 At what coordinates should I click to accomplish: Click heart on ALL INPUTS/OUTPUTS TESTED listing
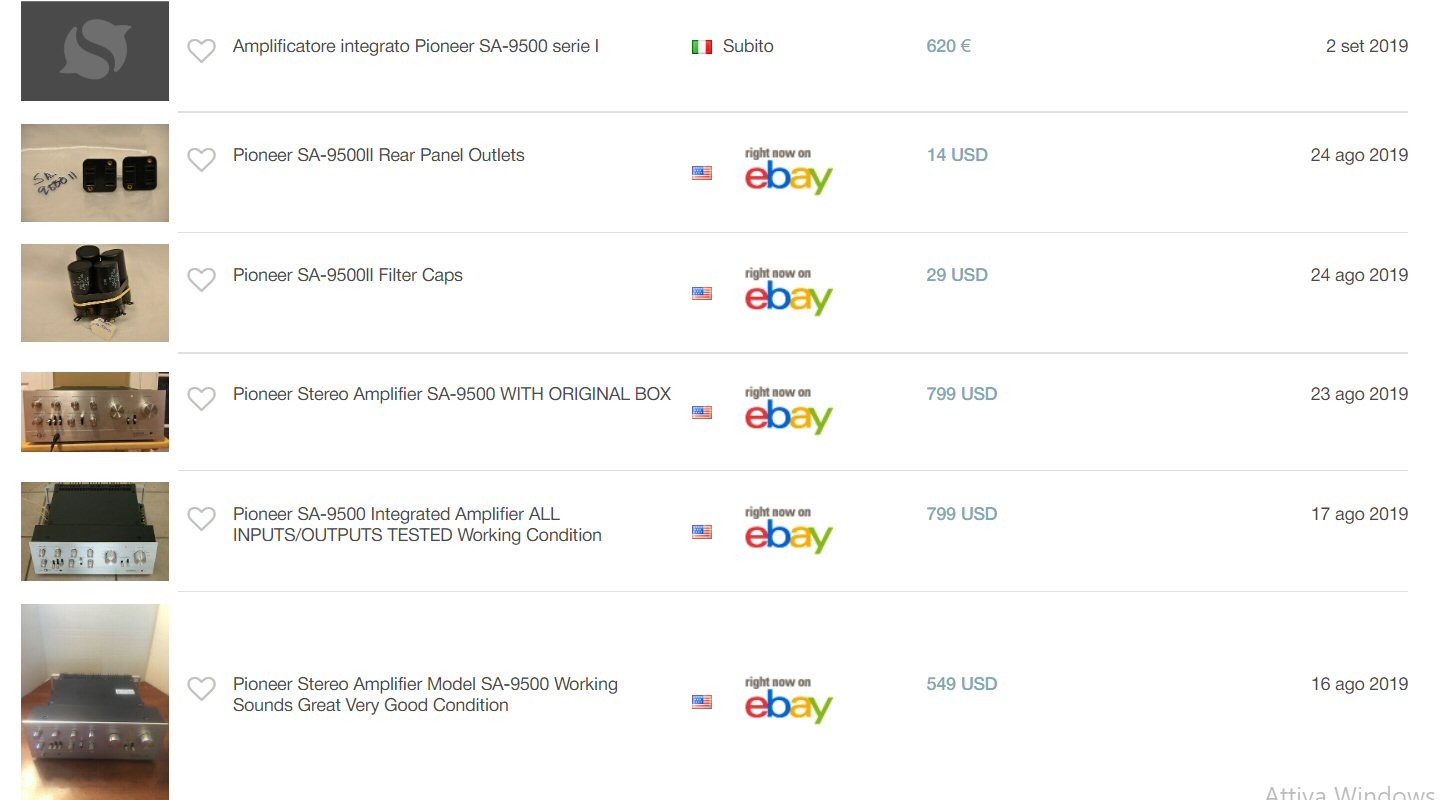point(201,518)
